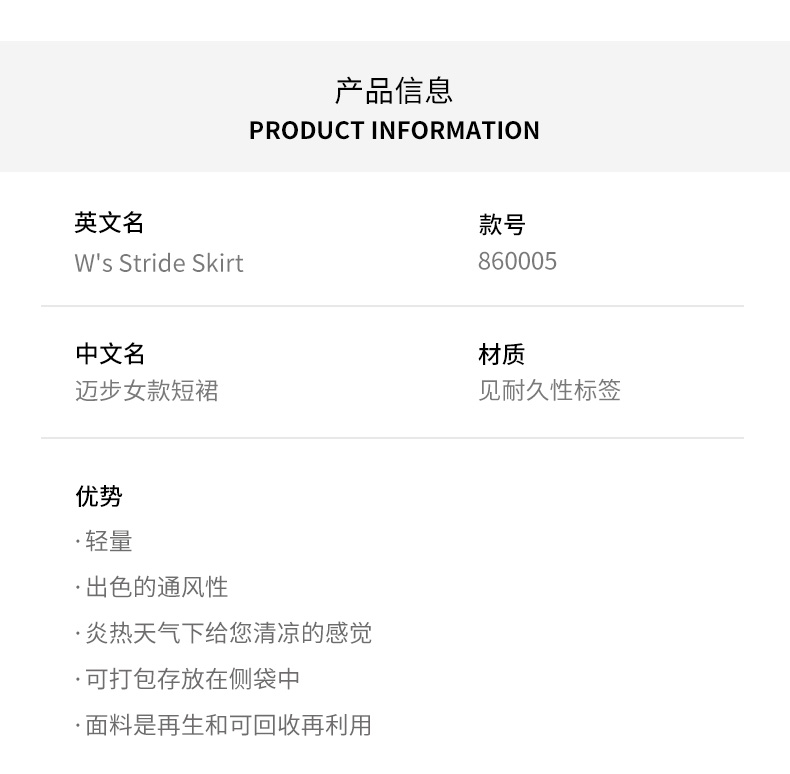Click the word PRODUCT in the header
This screenshot has width=790, height=774.
click(307, 130)
